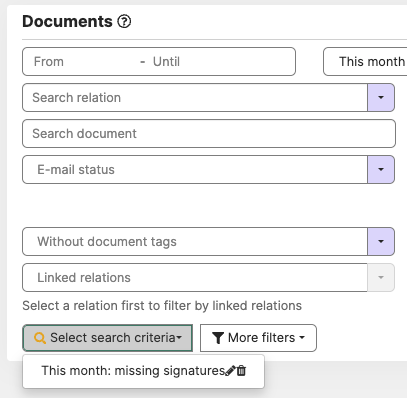This screenshot has width=407, height=398.
Task: Open the E-mail status combo box
Action: (x=195, y=170)
